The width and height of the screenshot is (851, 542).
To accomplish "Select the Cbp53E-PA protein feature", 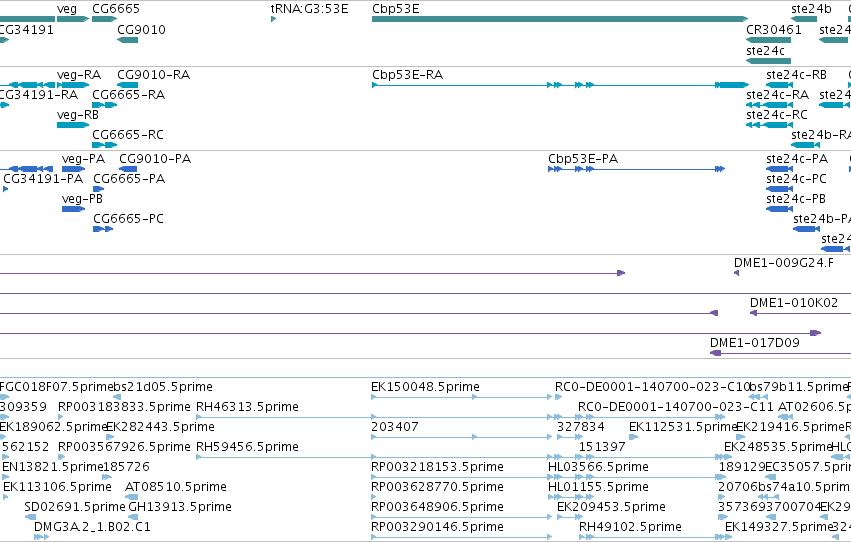I will (x=636, y=169).
